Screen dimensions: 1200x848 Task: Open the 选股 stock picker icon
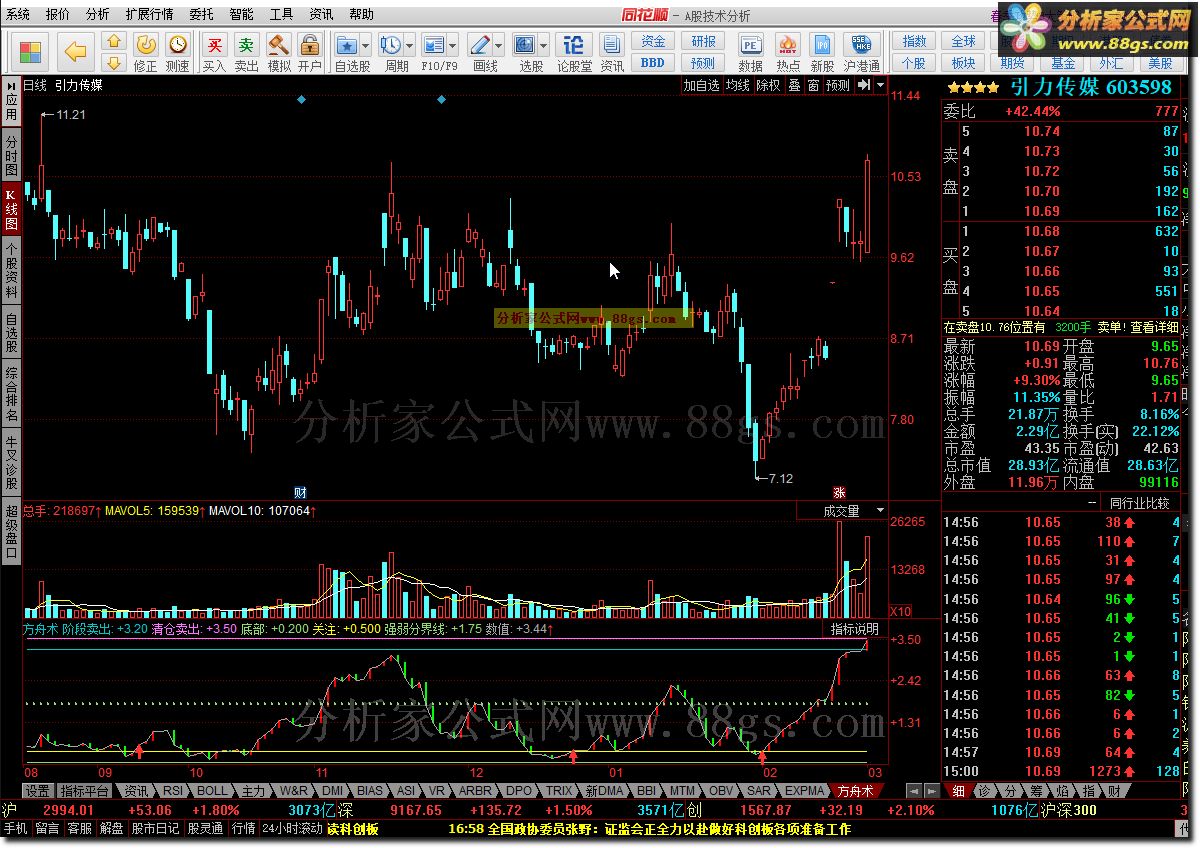click(x=525, y=45)
